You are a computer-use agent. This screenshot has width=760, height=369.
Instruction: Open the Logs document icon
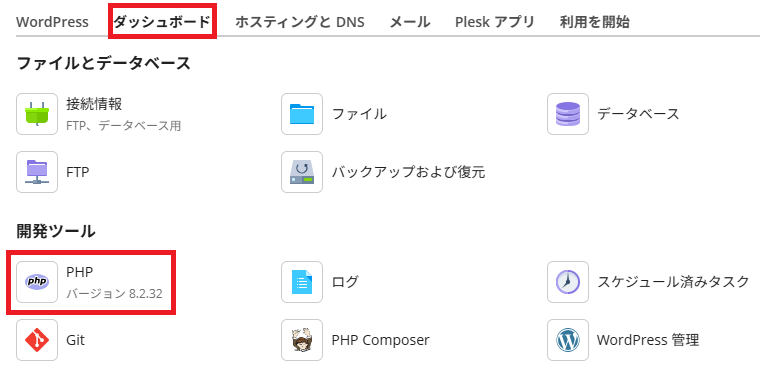(302, 282)
